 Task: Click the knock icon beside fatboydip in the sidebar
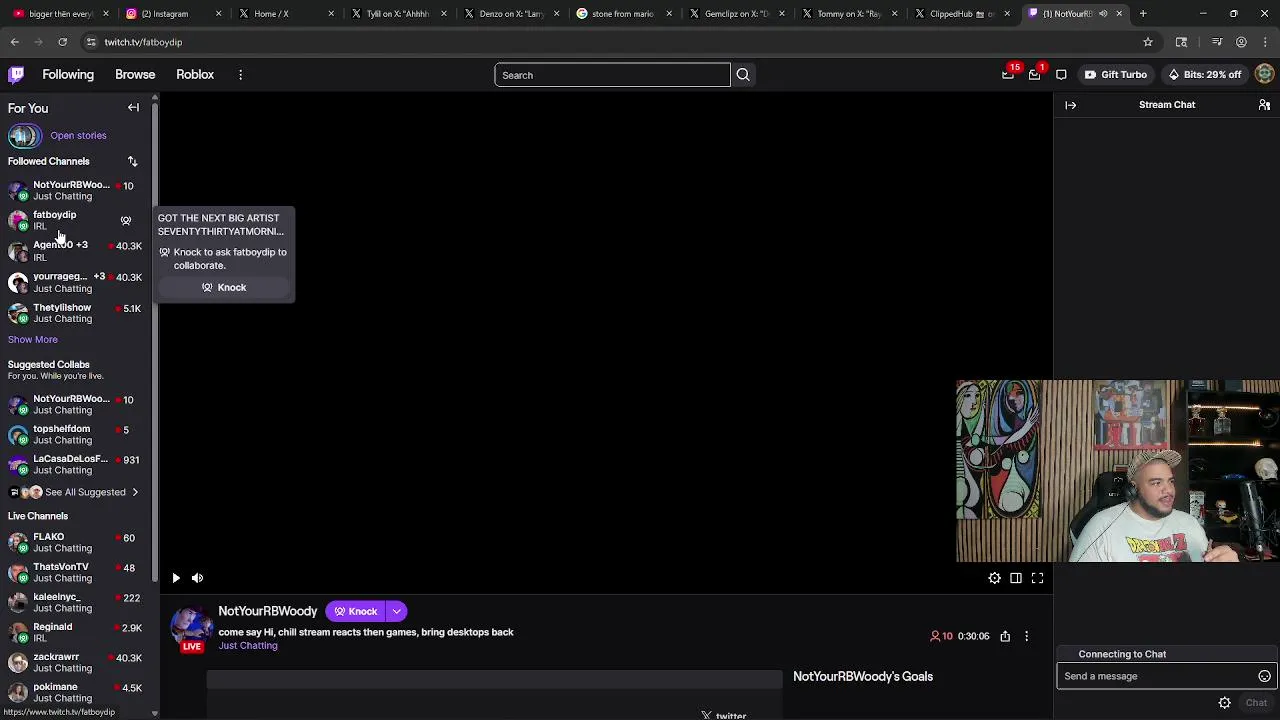click(x=125, y=221)
